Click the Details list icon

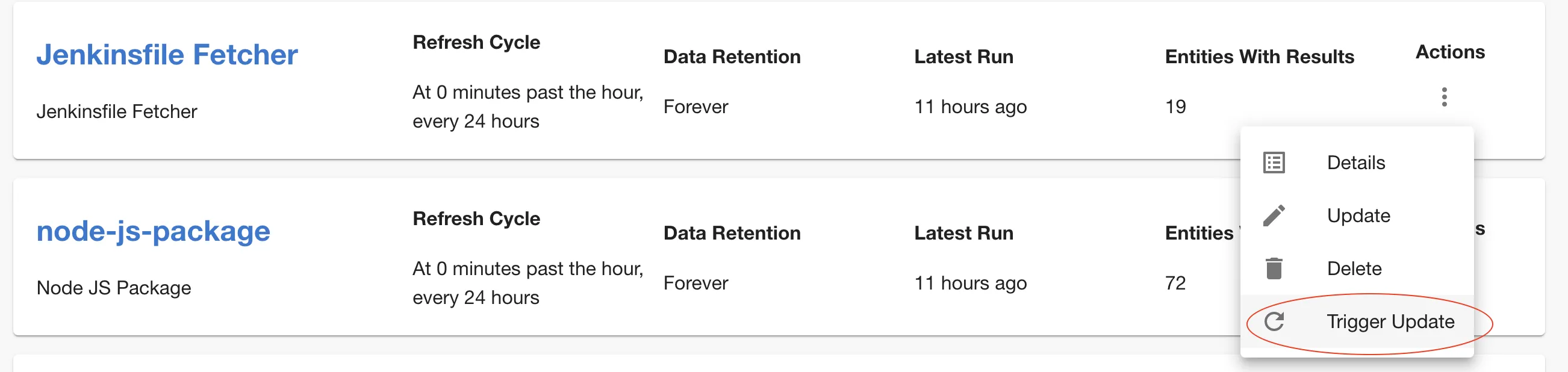(1274, 163)
